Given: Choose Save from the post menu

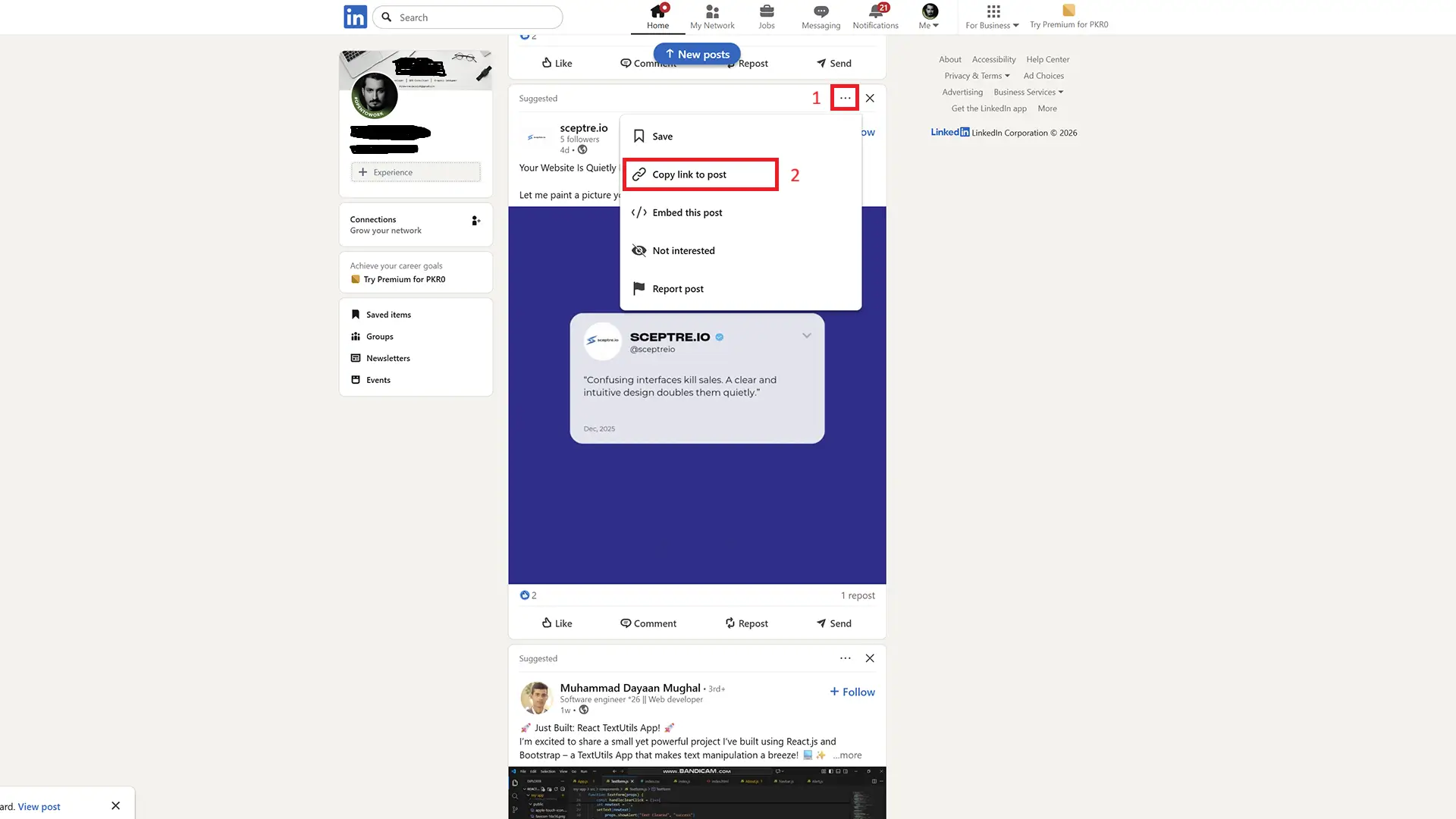Looking at the screenshot, I should click(x=740, y=136).
